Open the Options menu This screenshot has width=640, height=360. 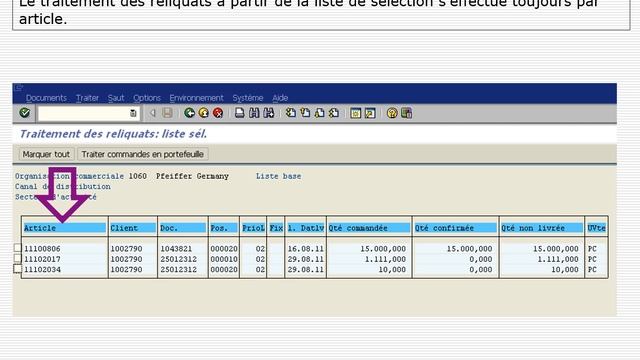(147, 98)
